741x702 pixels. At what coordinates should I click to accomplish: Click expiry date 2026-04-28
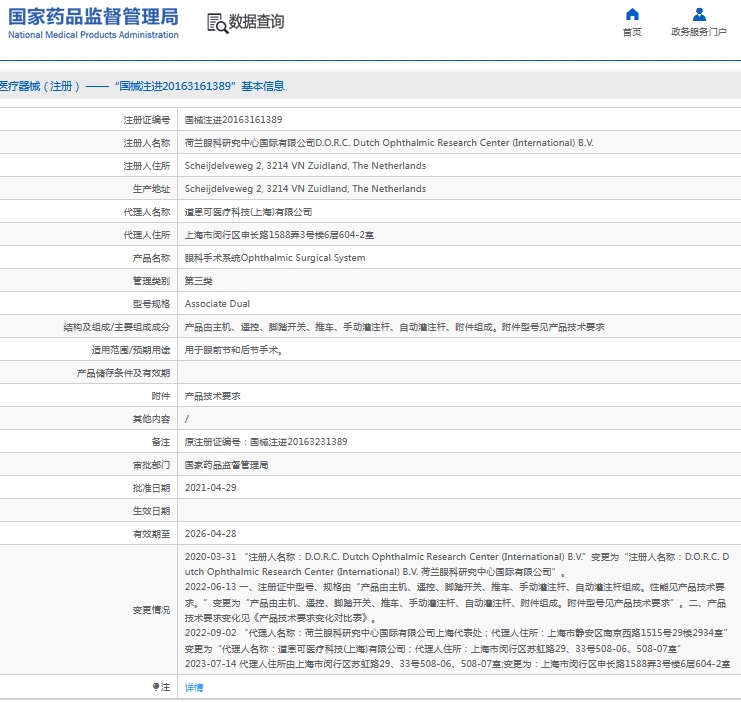(210, 534)
